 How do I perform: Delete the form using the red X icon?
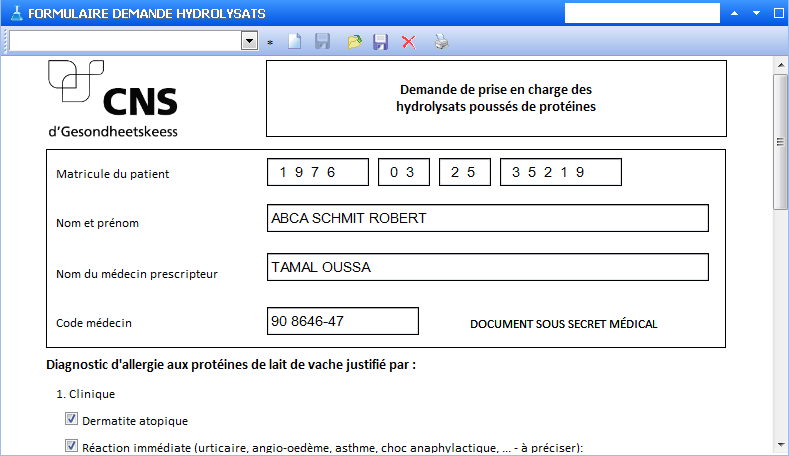click(x=408, y=42)
